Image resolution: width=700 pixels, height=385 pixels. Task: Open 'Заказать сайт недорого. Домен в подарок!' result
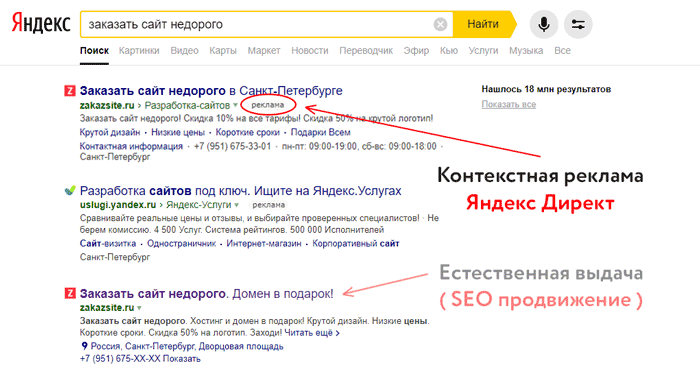point(207,293)
